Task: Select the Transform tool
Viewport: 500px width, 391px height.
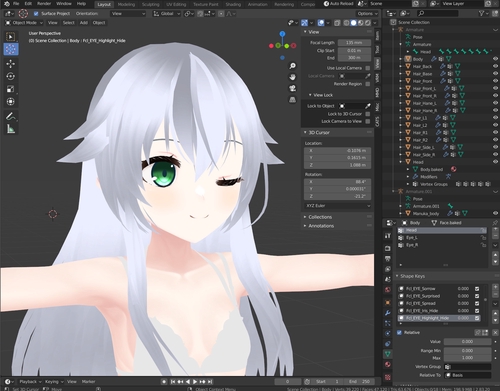Action: click(x=11, y=101)
